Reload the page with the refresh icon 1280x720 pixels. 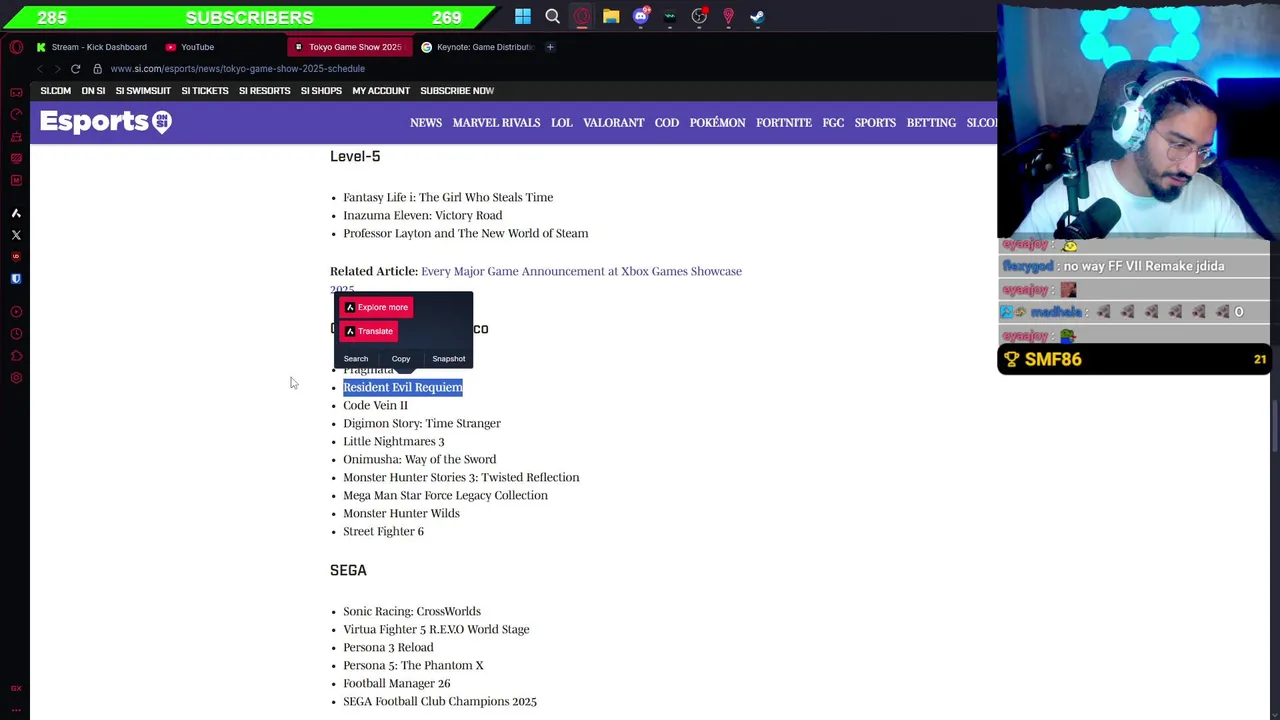click(x=75, y=69)
